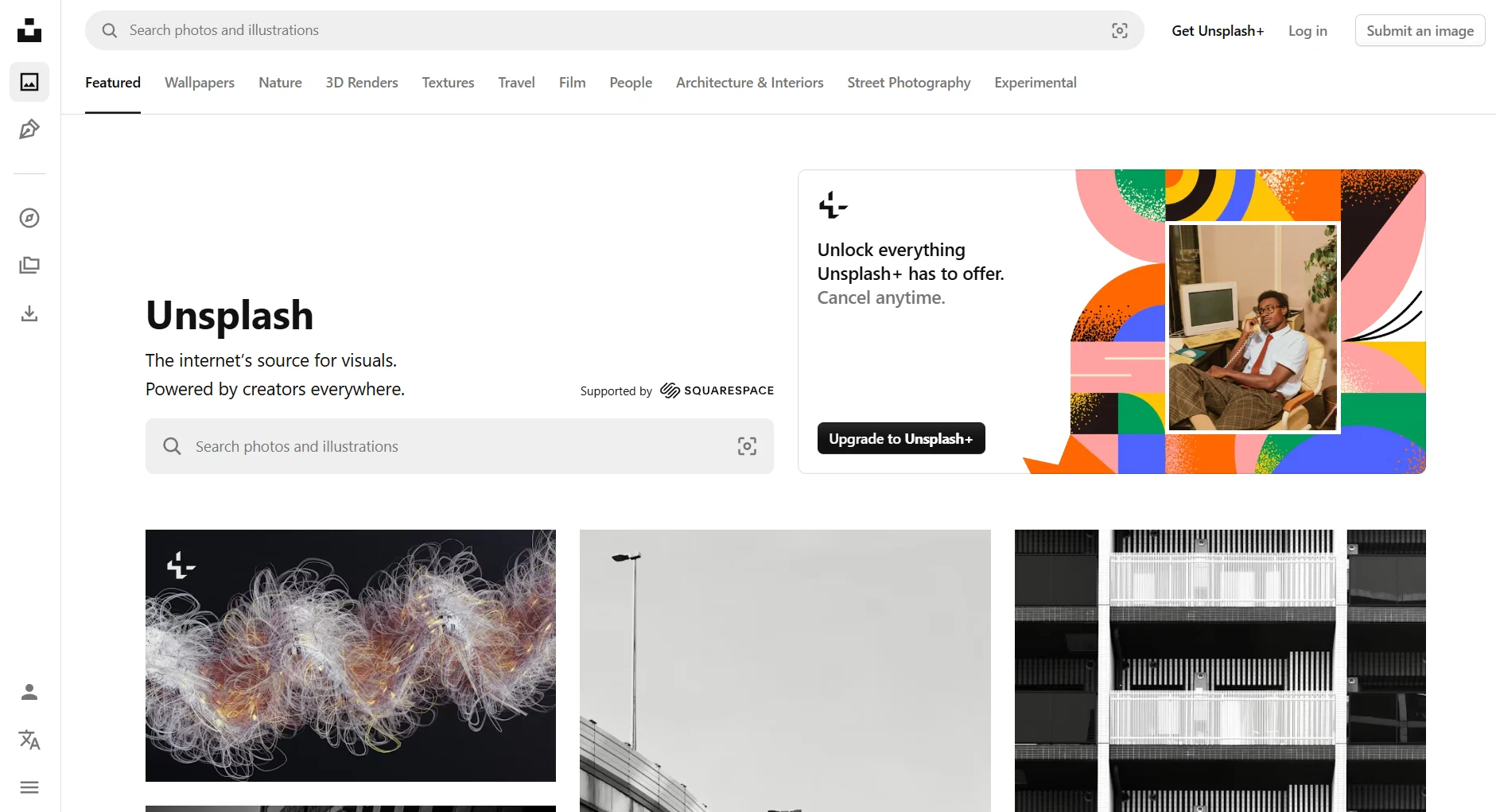Open the Nature category

click(280, 83)
